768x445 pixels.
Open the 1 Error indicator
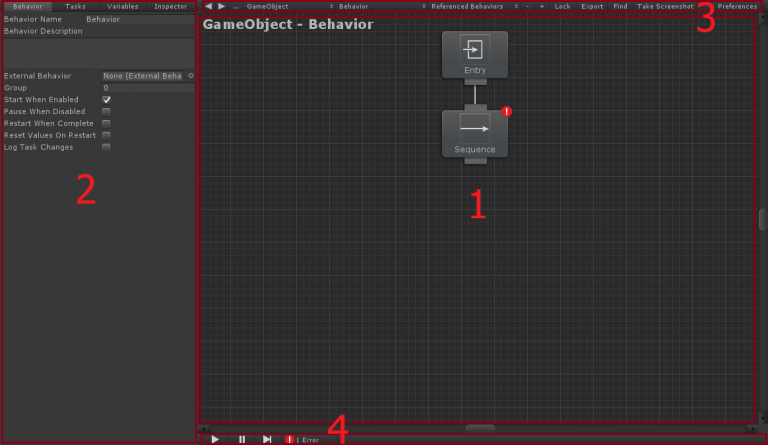303,439
